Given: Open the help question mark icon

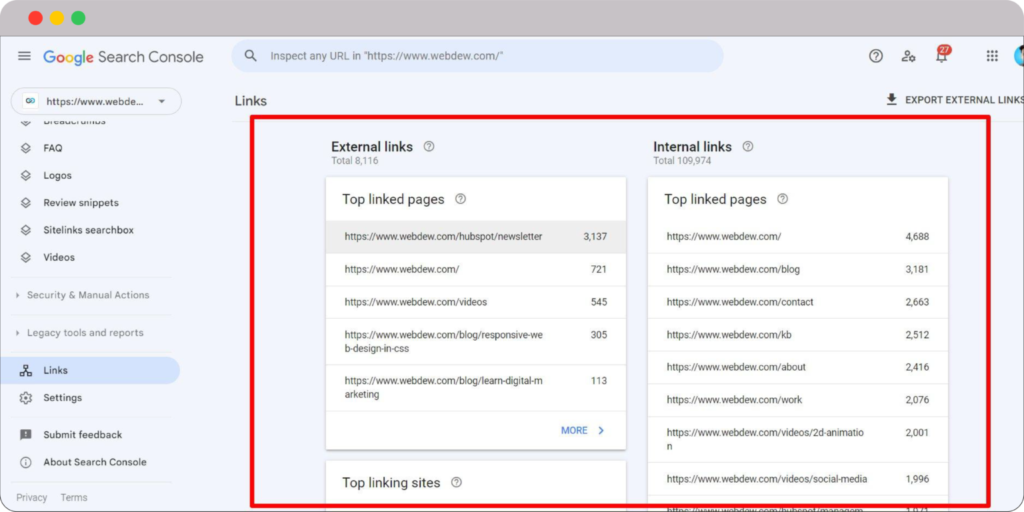Looking at the screenshot, I should pos(876,56).
